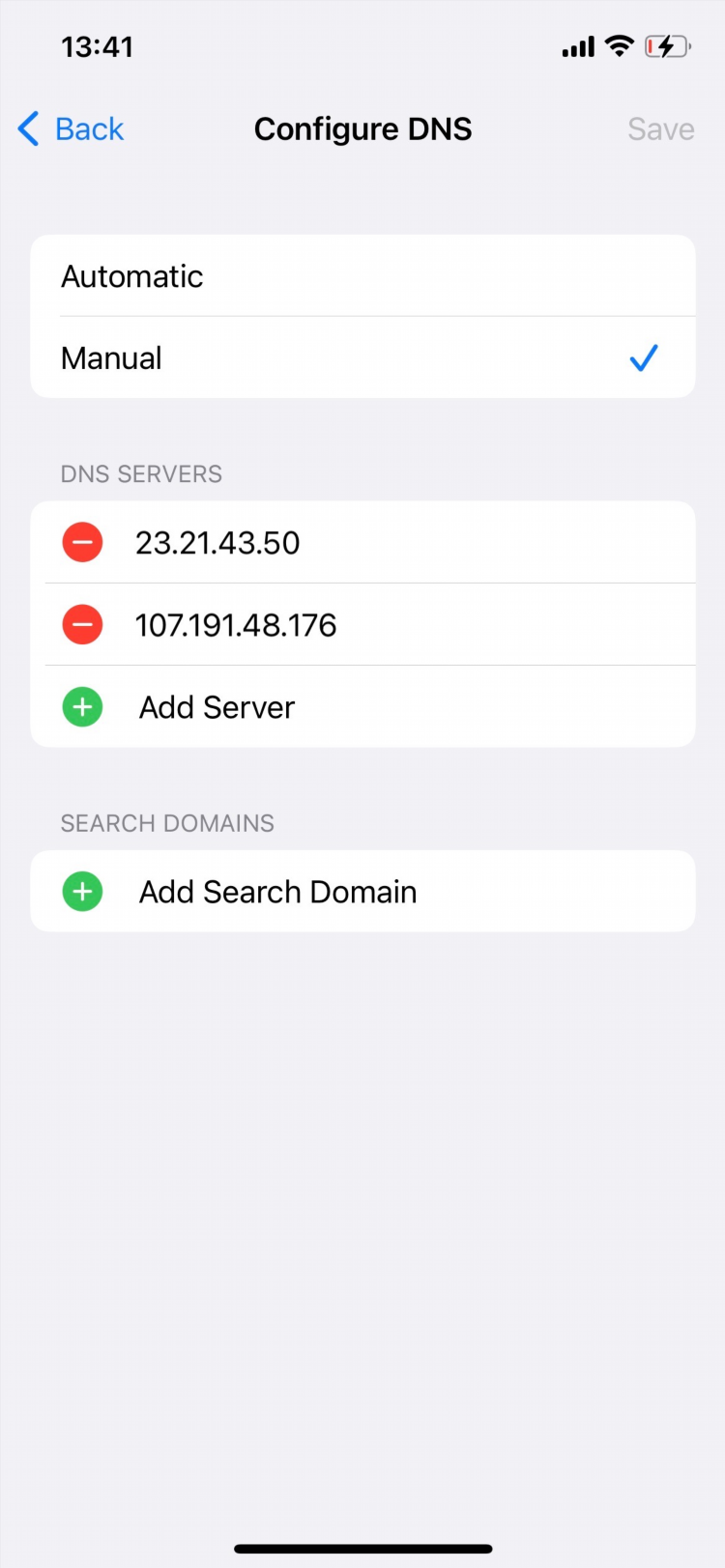This screenshot has height=1568, width=725.
Task: Tap the Wi-Fi status icon
Action: click(619, 45)
